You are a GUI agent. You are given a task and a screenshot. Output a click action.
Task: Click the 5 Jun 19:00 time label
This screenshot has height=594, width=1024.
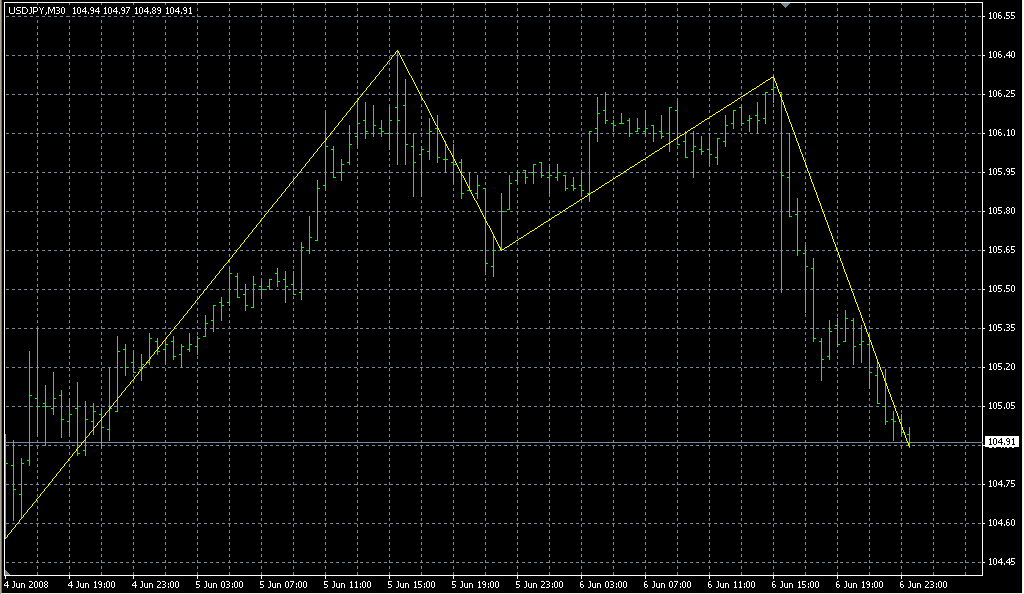(x=476, y=585)
